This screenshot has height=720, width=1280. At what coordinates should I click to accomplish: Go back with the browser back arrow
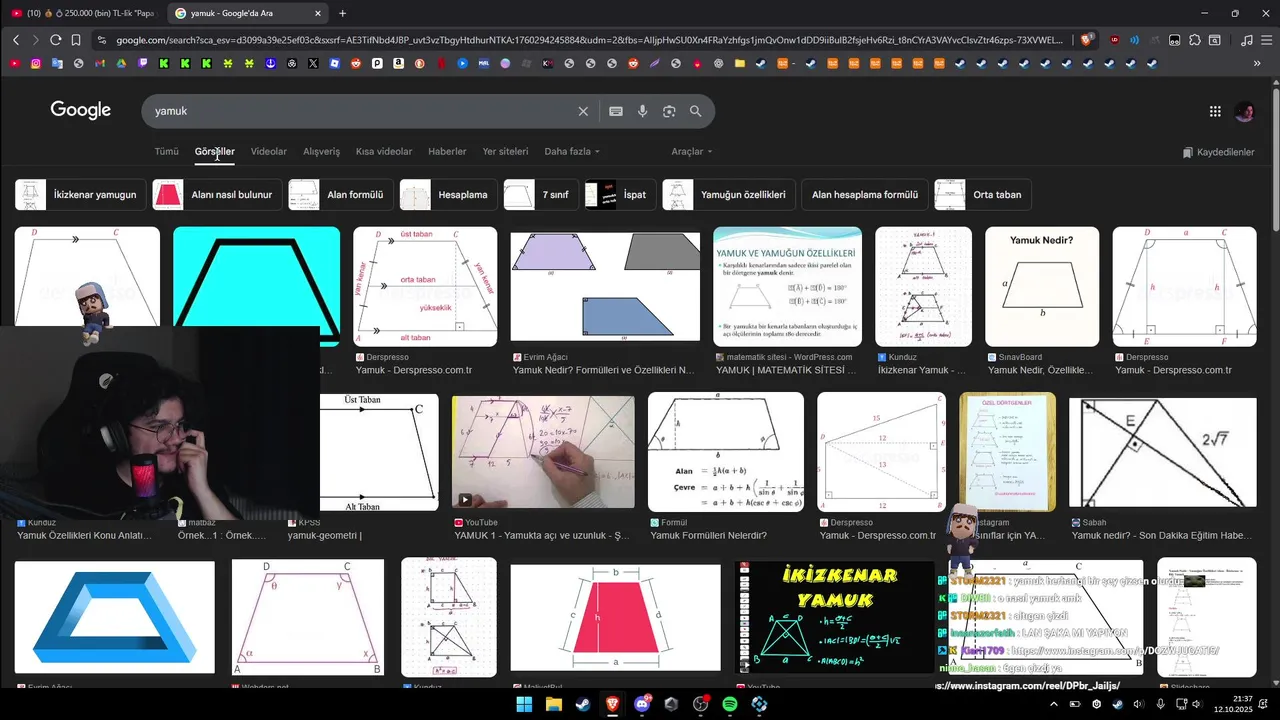(16, 40)
